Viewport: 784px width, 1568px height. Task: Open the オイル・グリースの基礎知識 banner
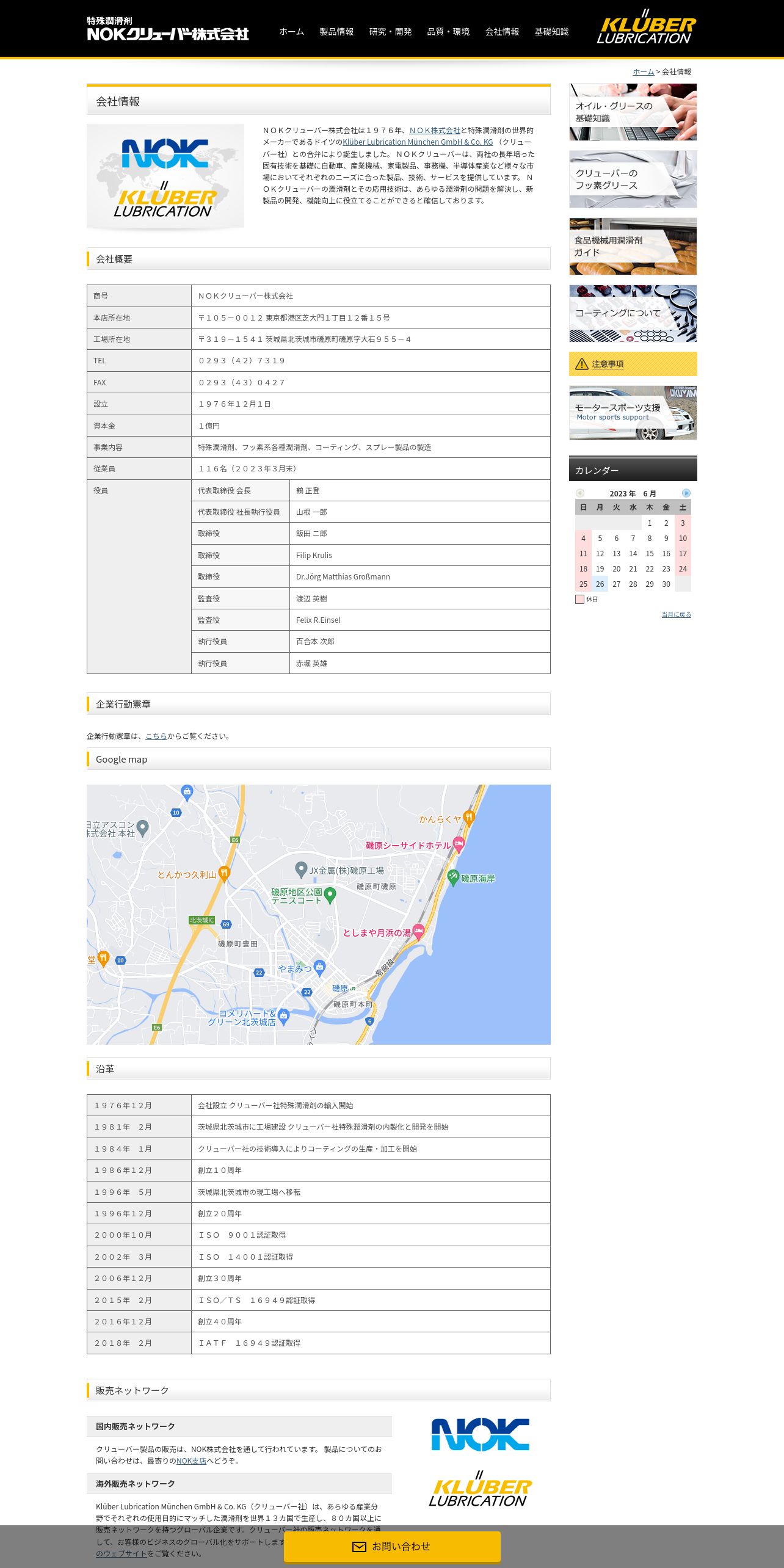[x=633, y=112]
